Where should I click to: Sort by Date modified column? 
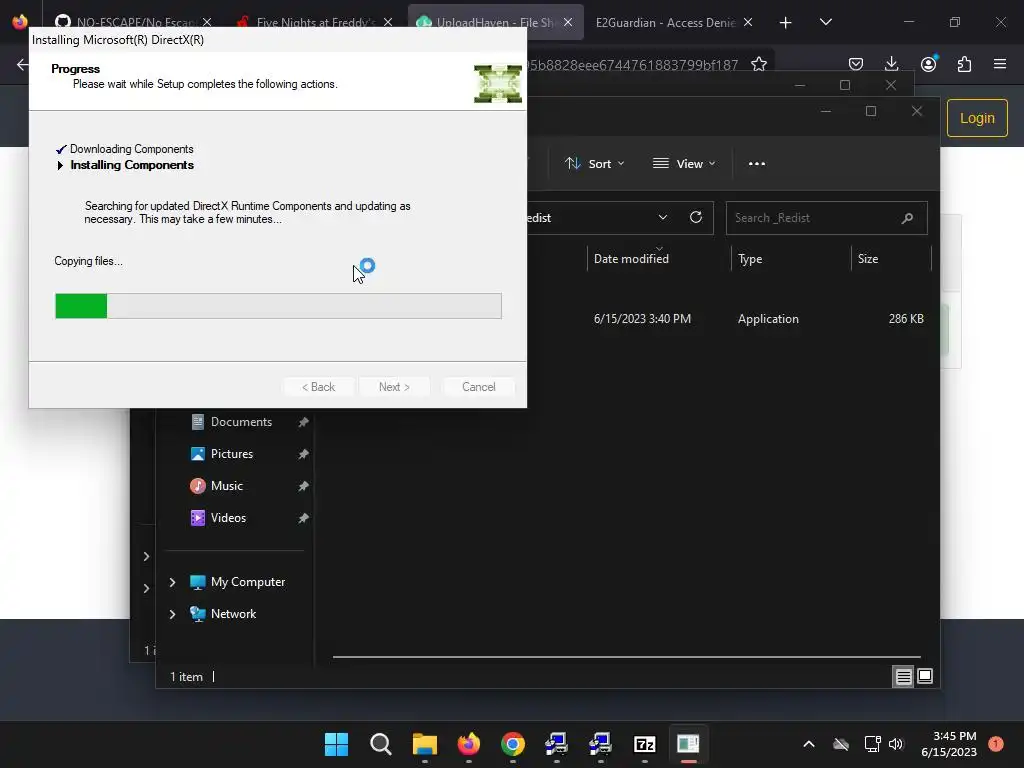pyautogui.click(x=658, y=259)
